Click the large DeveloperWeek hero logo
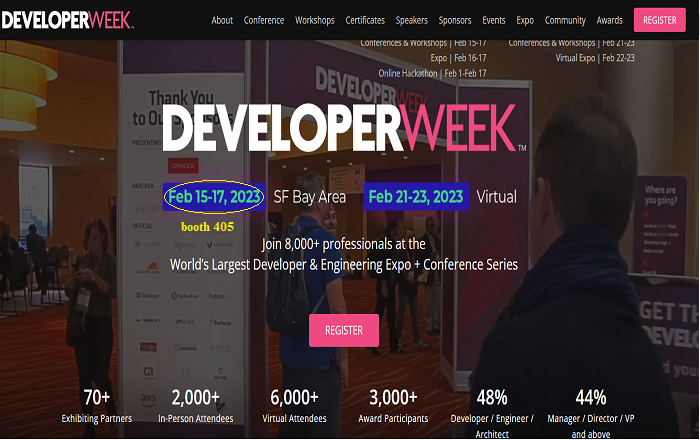This screenshot has width=700, height=440. pyautogui.click(x=344, y=128)
